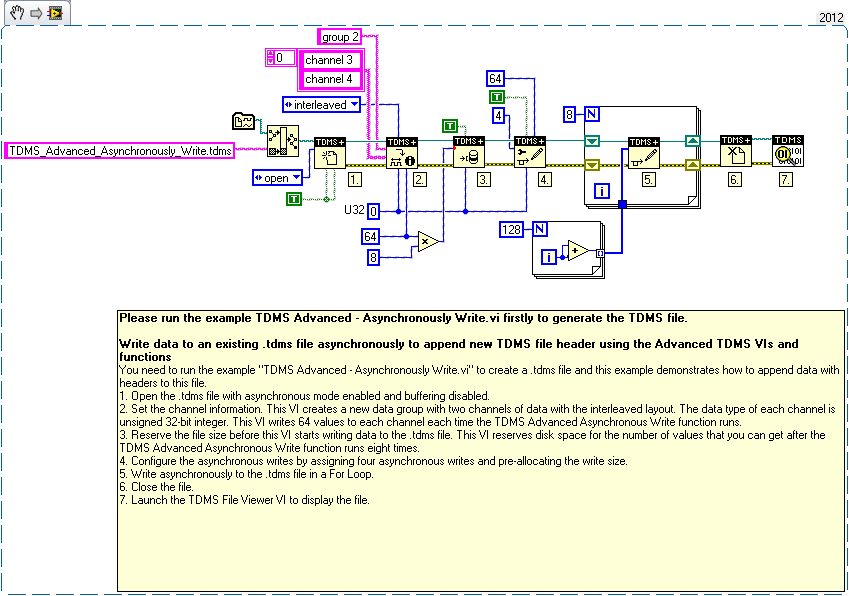Click the bold 'Write data to an existing .tdms file' heading
Viewport: 849px width, 596px height.
(x=459, y=350)
